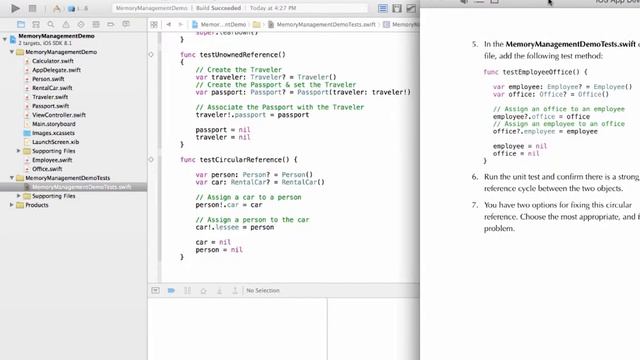Open the related items grid icon
Image resolution: width=640 pixels, height=360 pixels.
pos(154,25)
